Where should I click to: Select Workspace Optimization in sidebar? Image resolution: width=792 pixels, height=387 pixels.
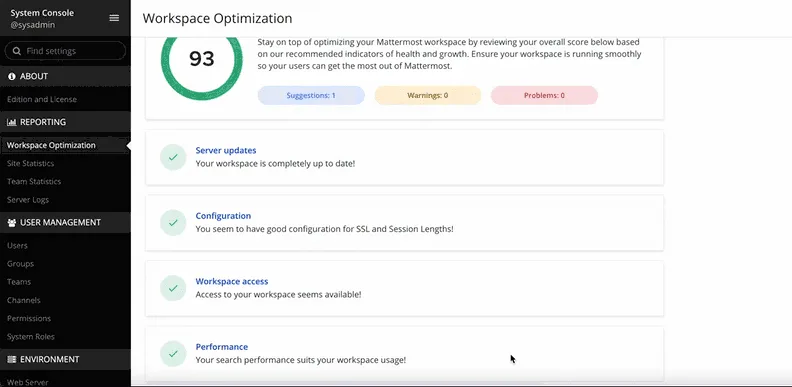(x=51, y=146)
